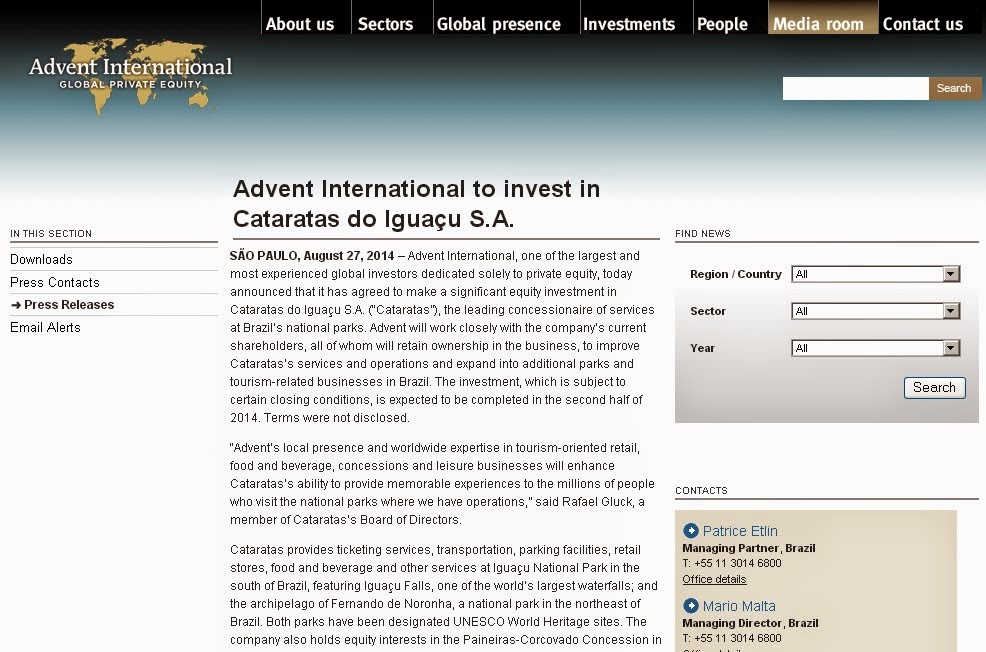Click the 'FIND NEWS' heading
986x652 pixels.
coord(703,234)
